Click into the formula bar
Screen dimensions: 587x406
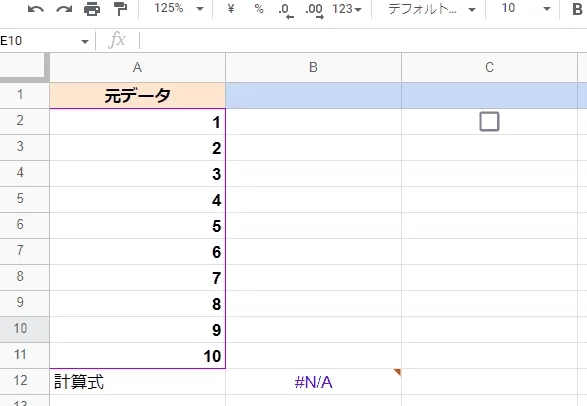pos(363,40)
